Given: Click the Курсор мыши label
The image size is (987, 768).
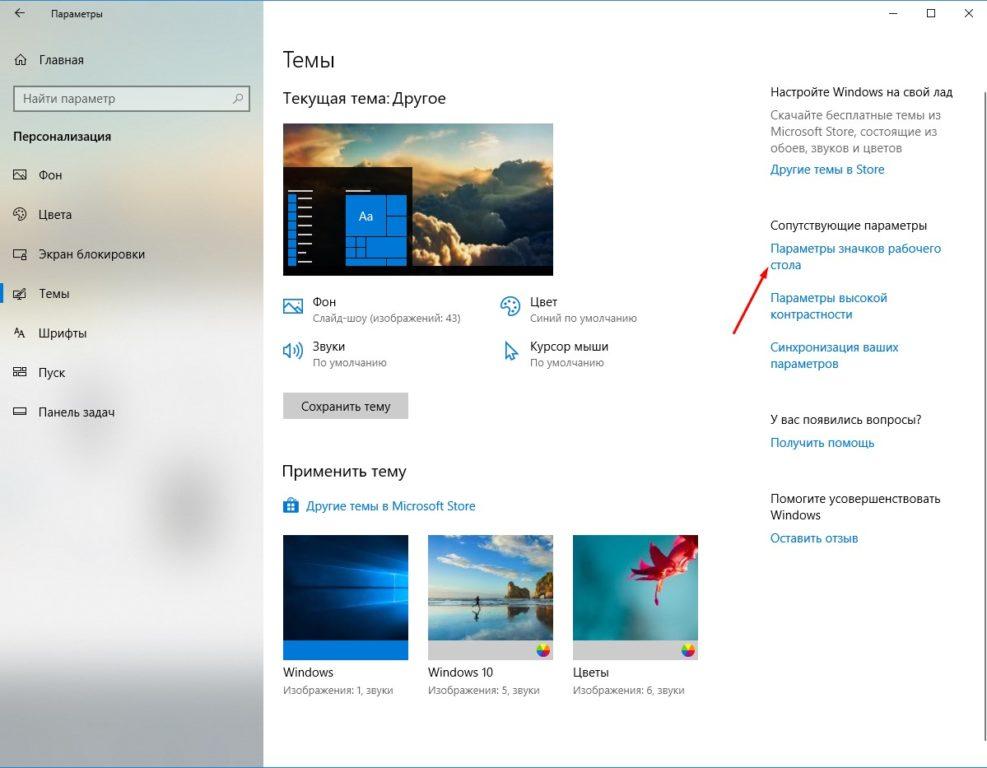Looking at the screenshot, I should coord(569,346).
